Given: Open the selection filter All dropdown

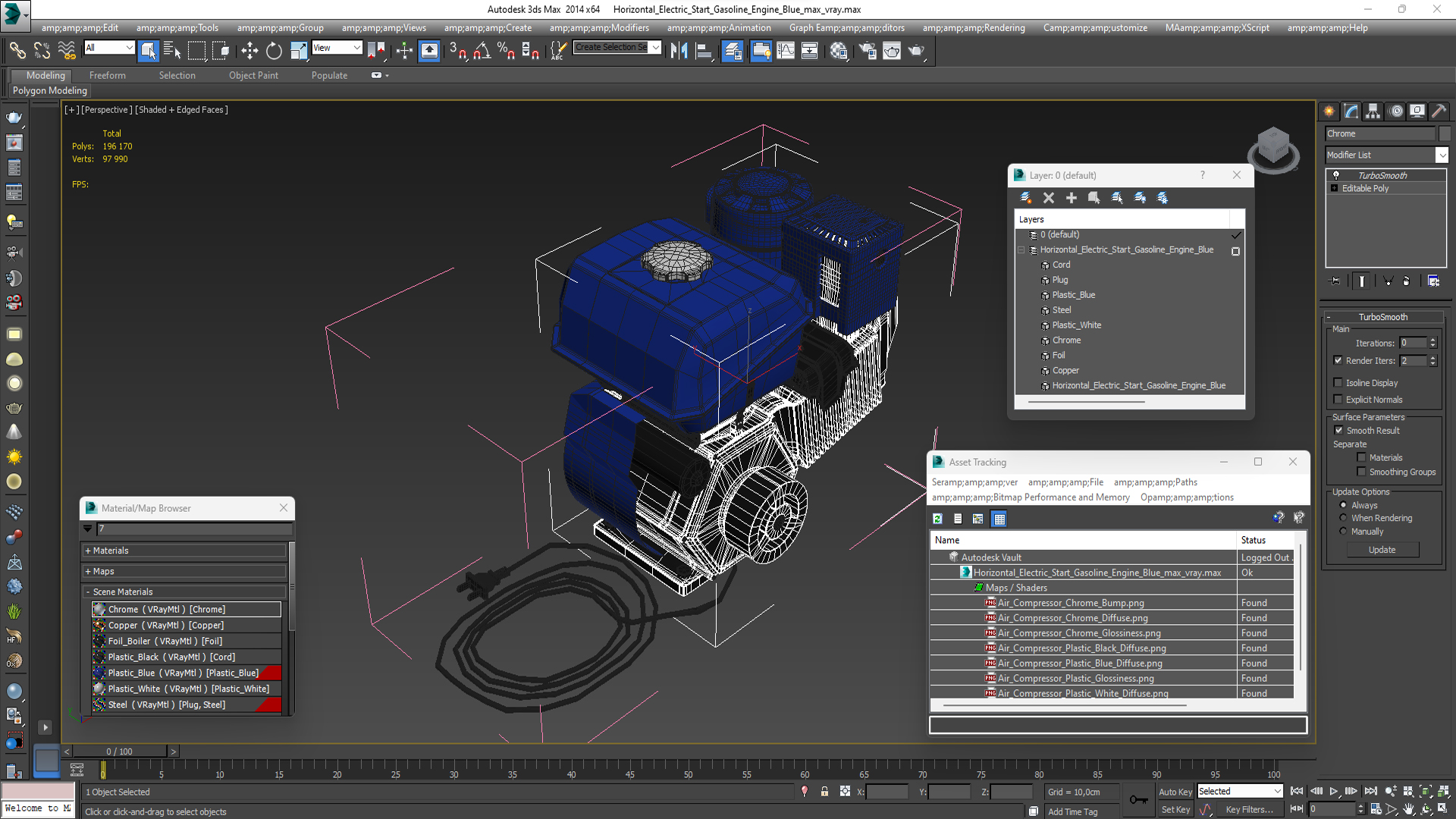Looking at the screenshot, I should pyautogui.click(x=109, y=48).
